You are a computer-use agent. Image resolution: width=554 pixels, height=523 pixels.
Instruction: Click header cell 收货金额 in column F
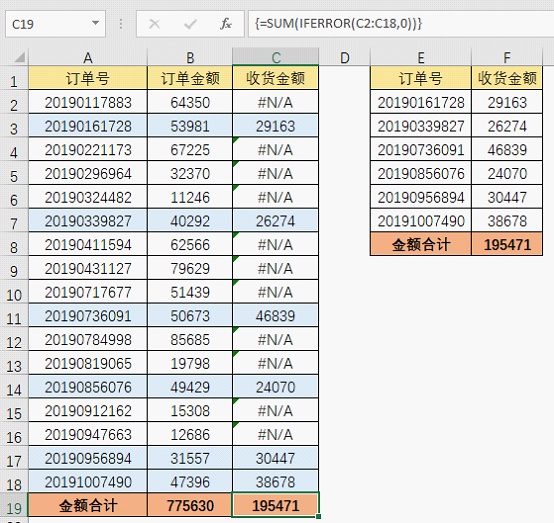(x=507, y=78)
